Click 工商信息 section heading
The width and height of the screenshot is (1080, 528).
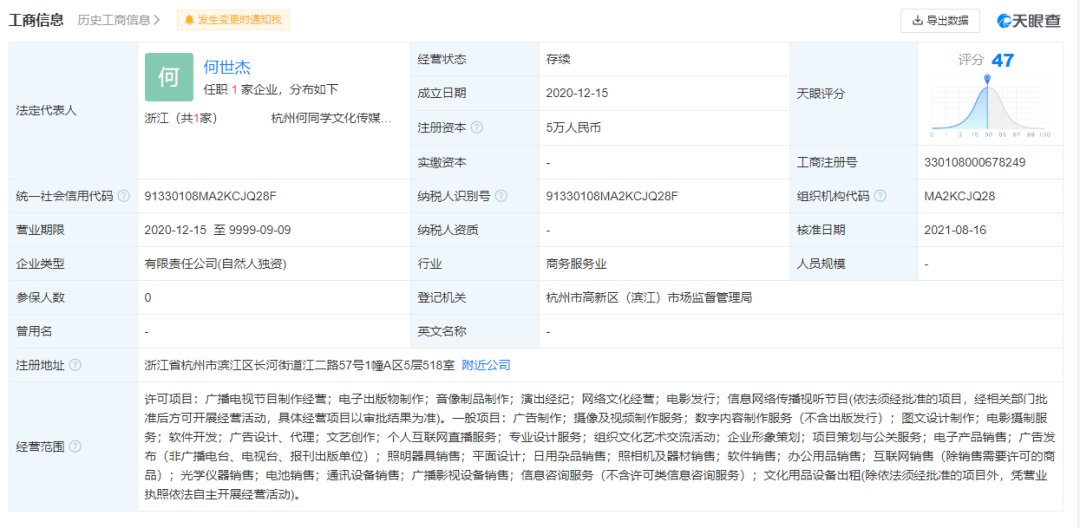(37, 20)
